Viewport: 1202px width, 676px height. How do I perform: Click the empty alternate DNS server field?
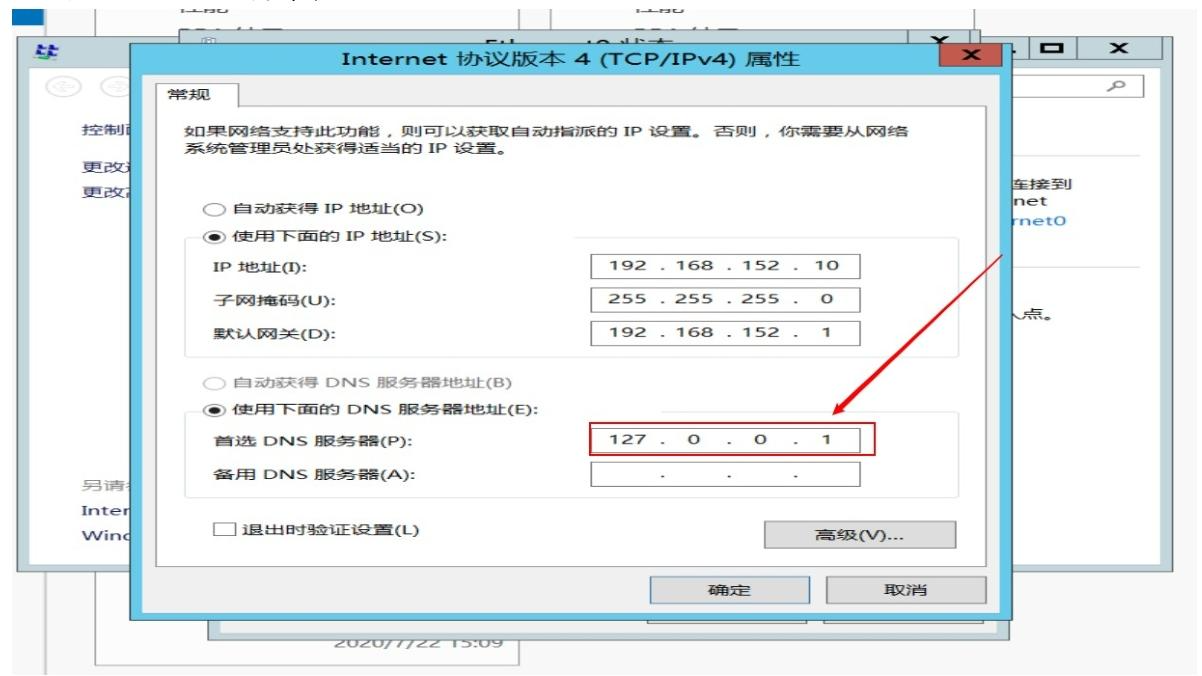[x=725, y=474]
